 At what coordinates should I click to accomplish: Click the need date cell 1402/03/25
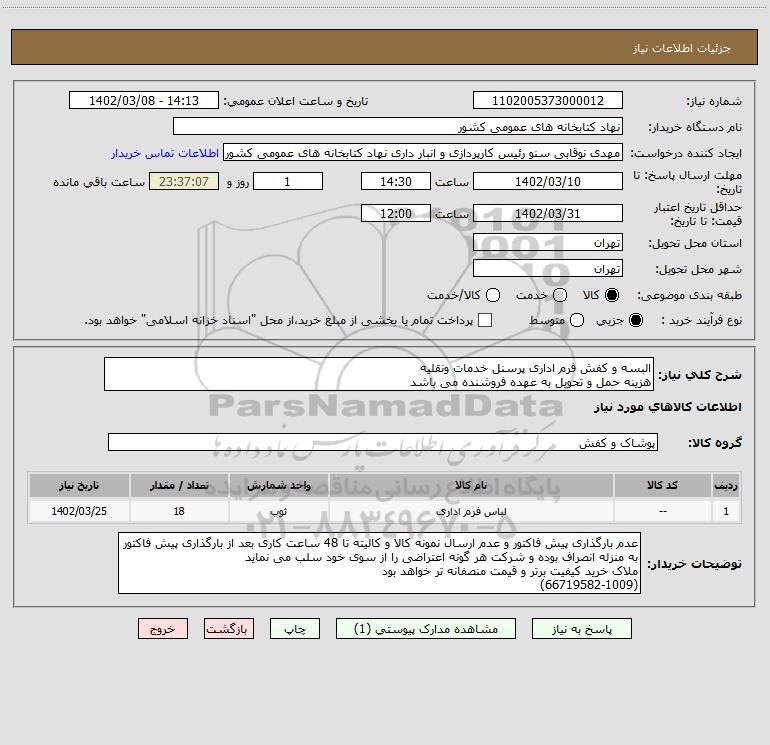coord(79,511)
